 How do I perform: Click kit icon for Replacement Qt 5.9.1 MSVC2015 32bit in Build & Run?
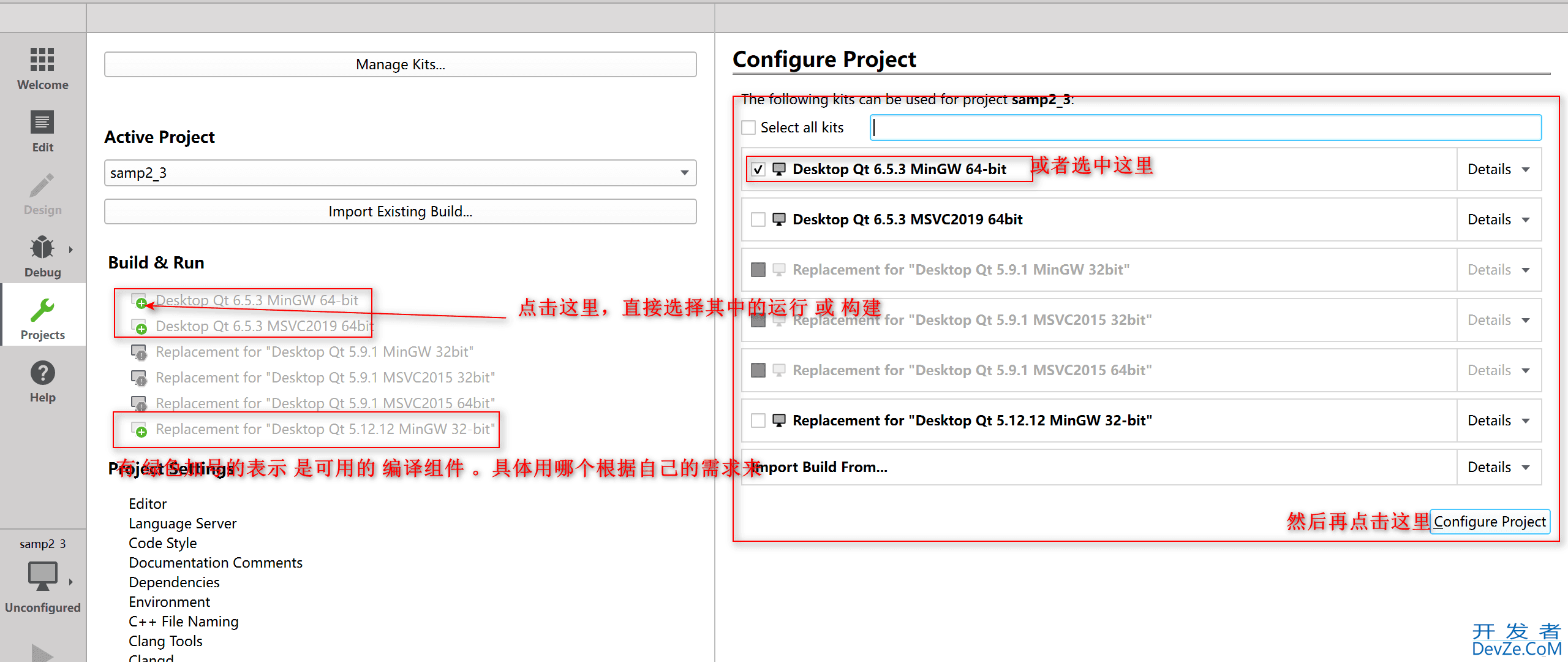139,378
